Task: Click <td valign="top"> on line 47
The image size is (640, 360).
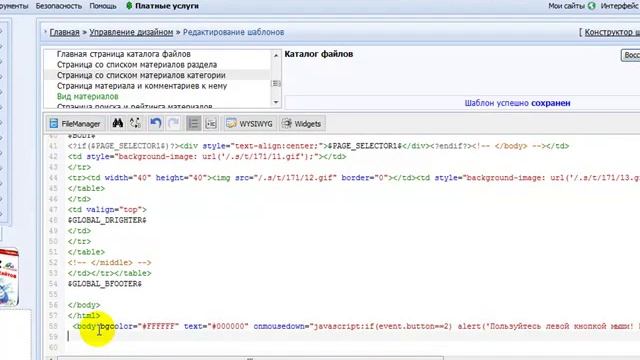Action: coord(107,209)
